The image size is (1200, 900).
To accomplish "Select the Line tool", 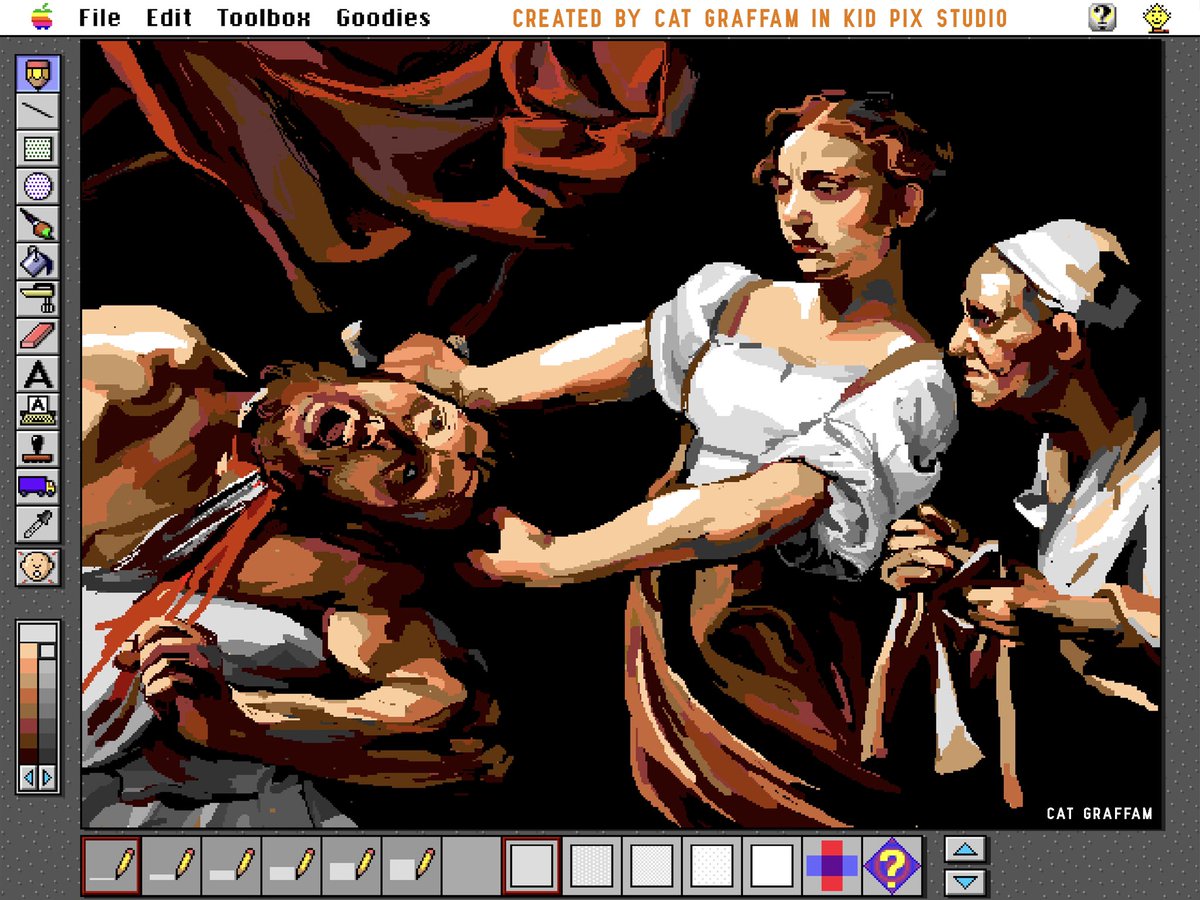I will 38,111.
